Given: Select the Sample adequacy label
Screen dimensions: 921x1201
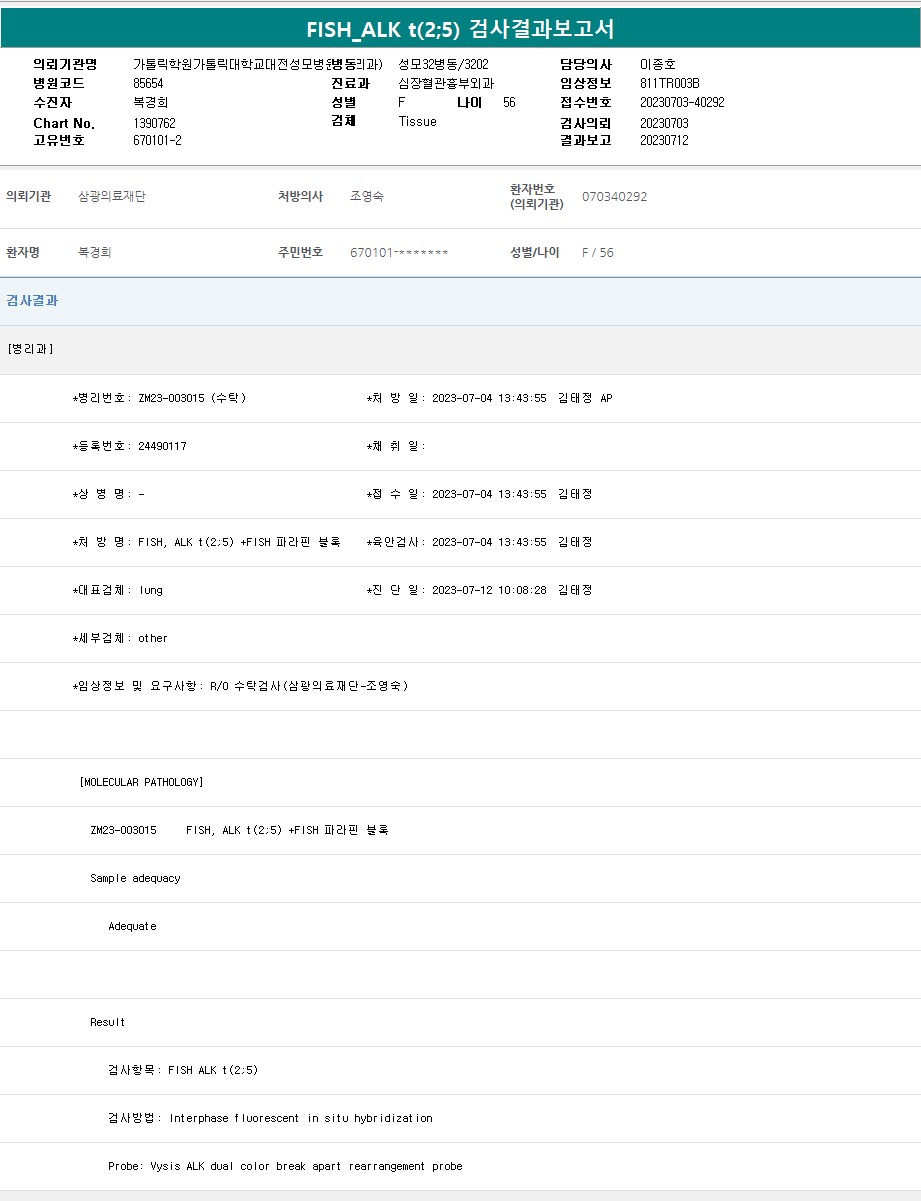Looking at the screenshot, I should (x=135, y=878).
